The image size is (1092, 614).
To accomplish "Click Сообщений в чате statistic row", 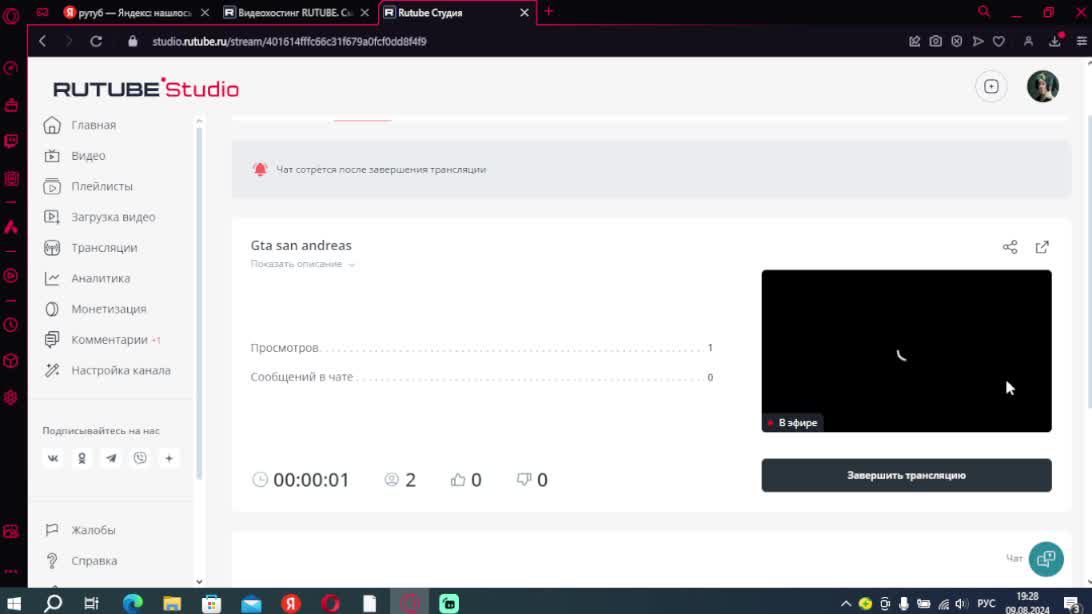I will 481,377.
